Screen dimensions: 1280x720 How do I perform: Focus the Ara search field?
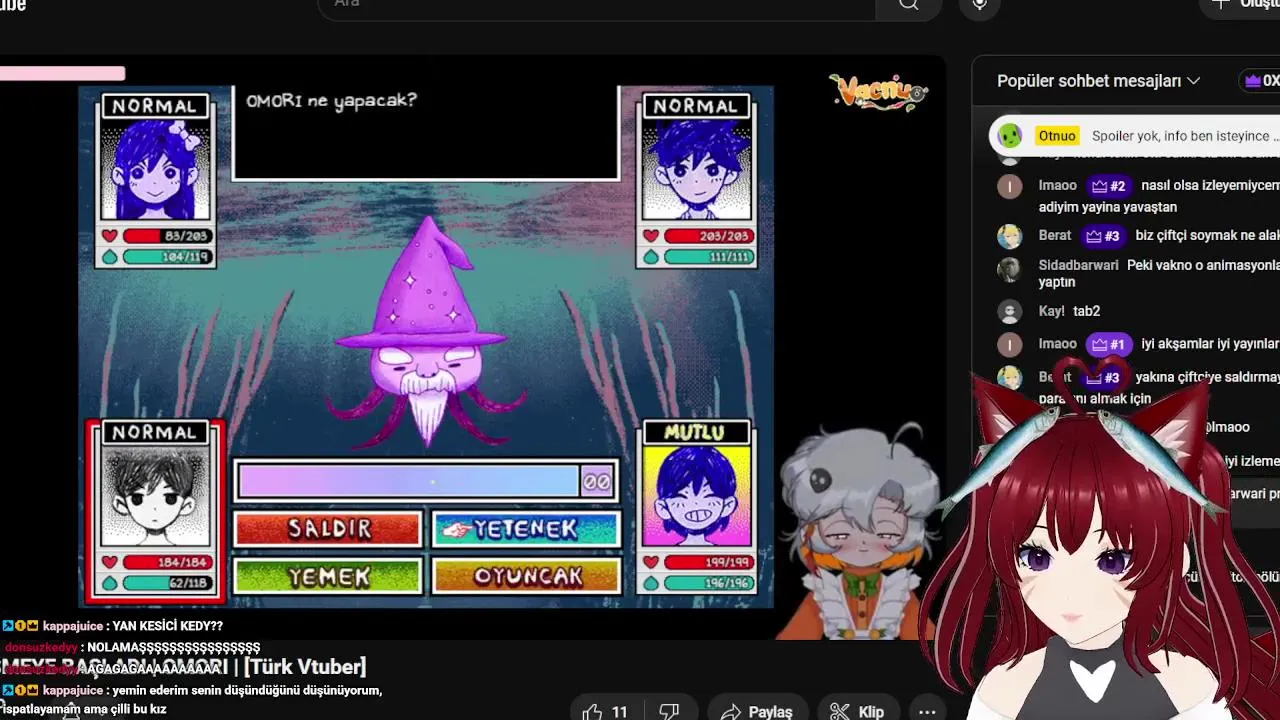597,5
